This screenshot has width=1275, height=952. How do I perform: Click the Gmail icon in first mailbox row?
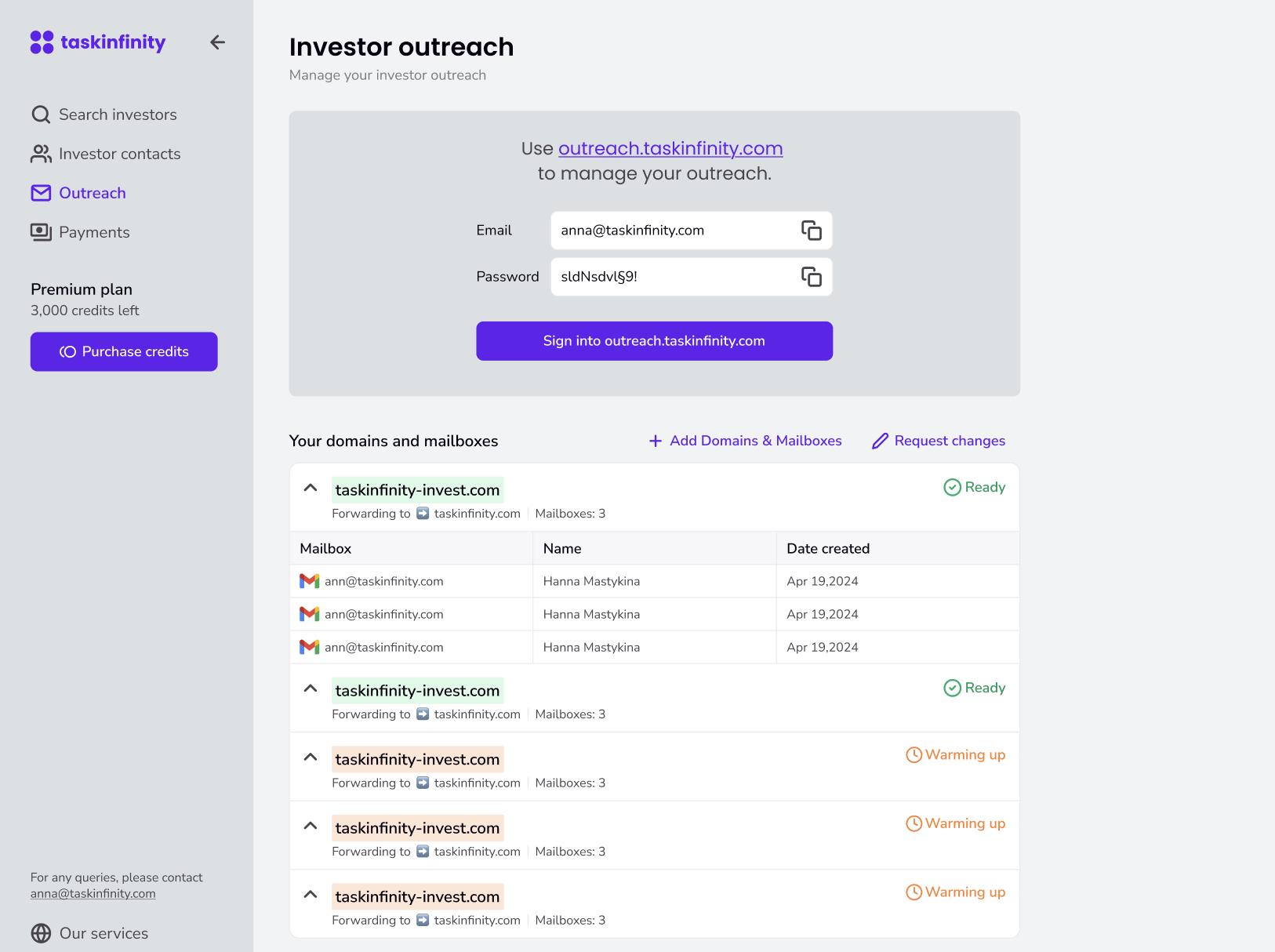(x=310, y=581)
